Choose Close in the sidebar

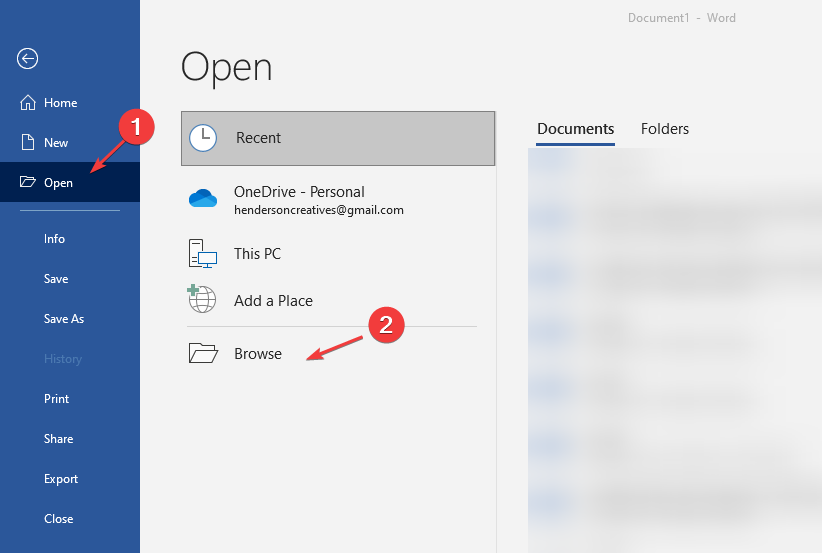coord(58,519)
